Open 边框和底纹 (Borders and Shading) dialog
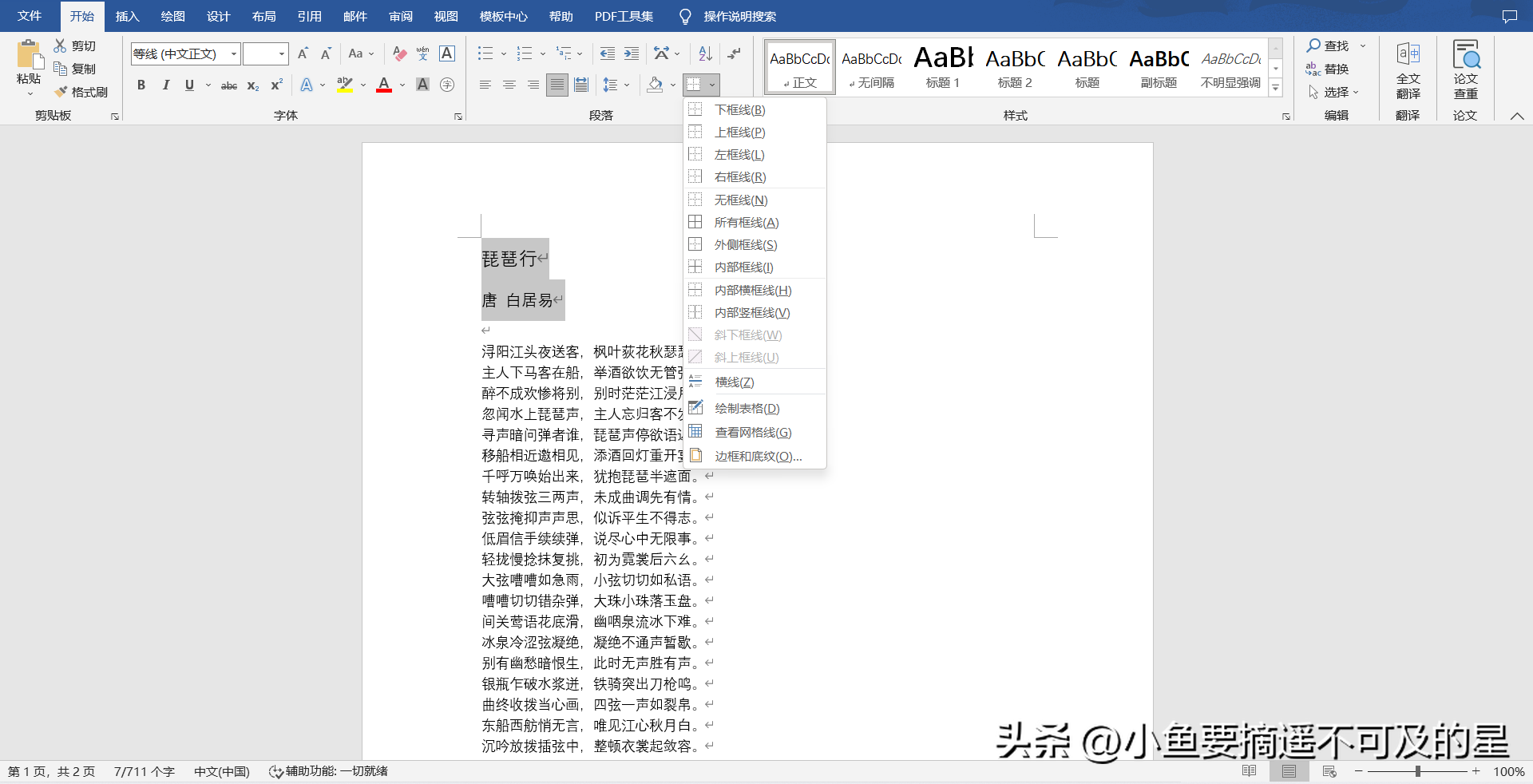This screenshot has width=1533, height=784. (x=757, y=457)
